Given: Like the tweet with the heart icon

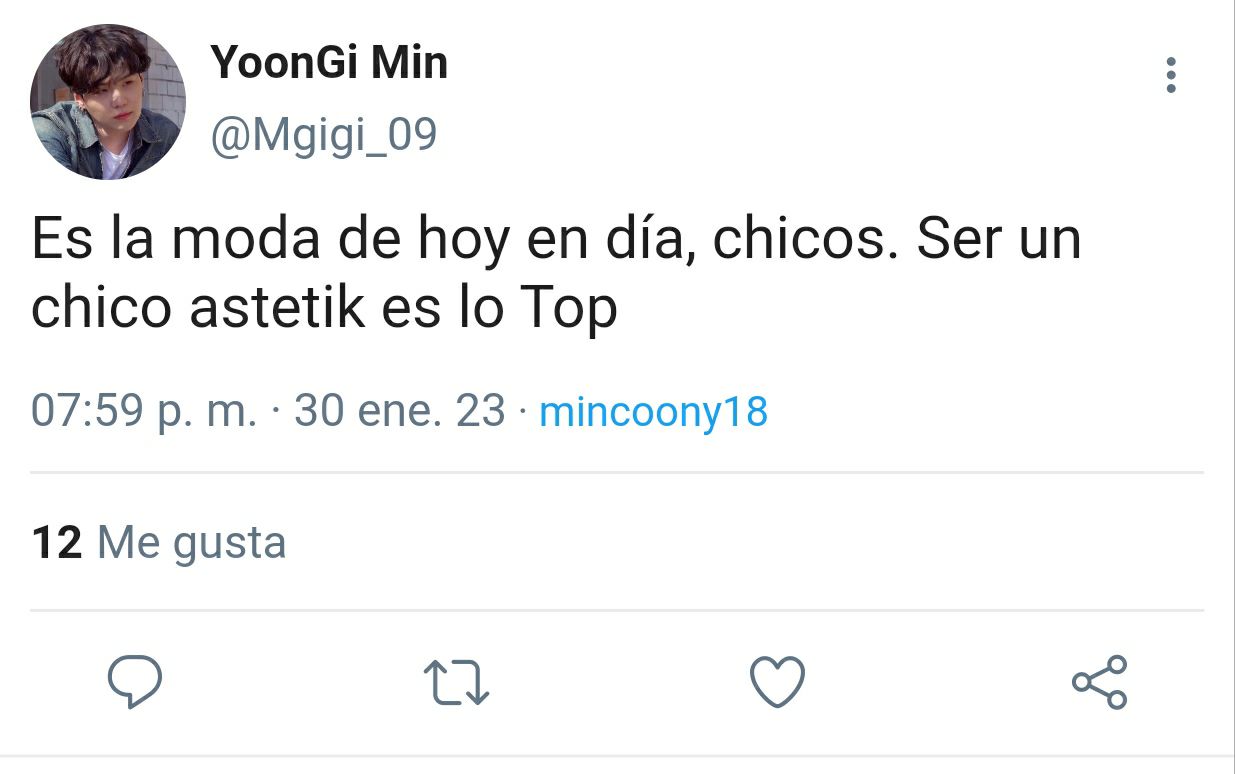Looking at the screenshot, I should point(777,683).
